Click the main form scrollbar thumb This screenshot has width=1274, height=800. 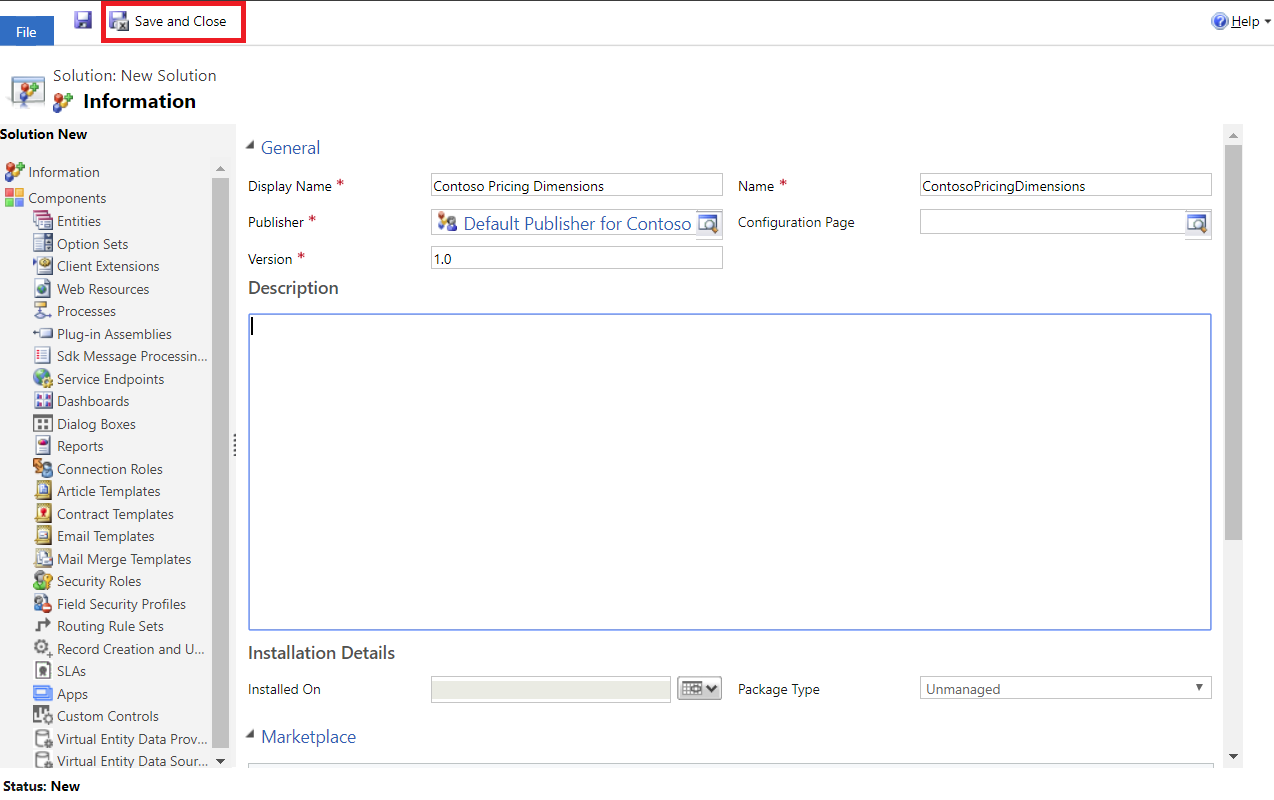(1233, 342)
